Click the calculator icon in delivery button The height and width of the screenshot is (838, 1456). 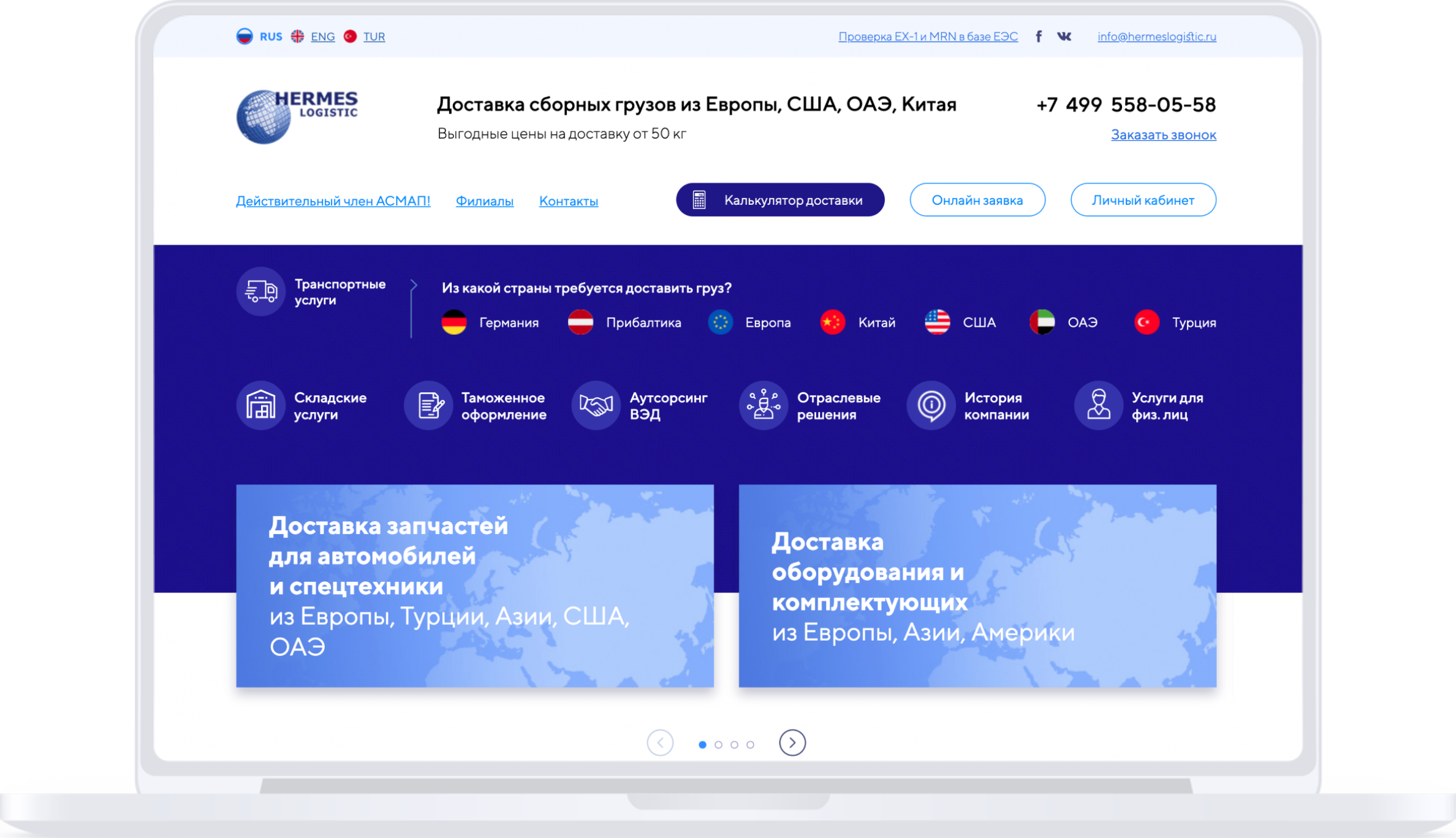coord(699,200)
